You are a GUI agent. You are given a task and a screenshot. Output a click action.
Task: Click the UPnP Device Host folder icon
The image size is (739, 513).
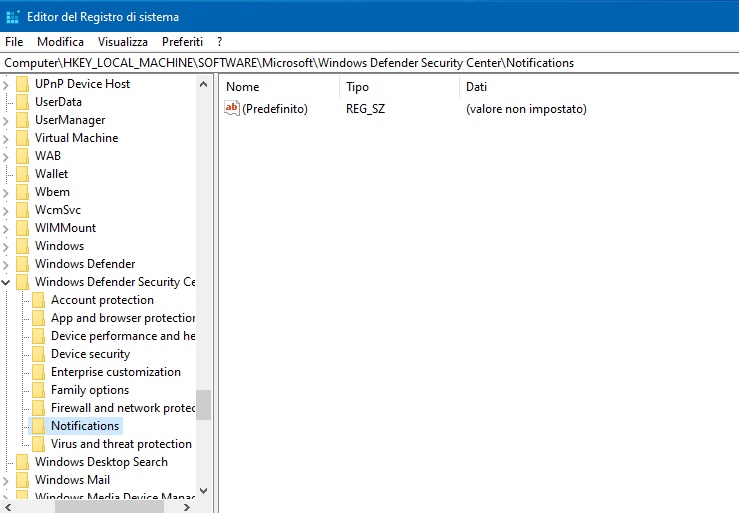pyautogui.click(x=23, y=84)
